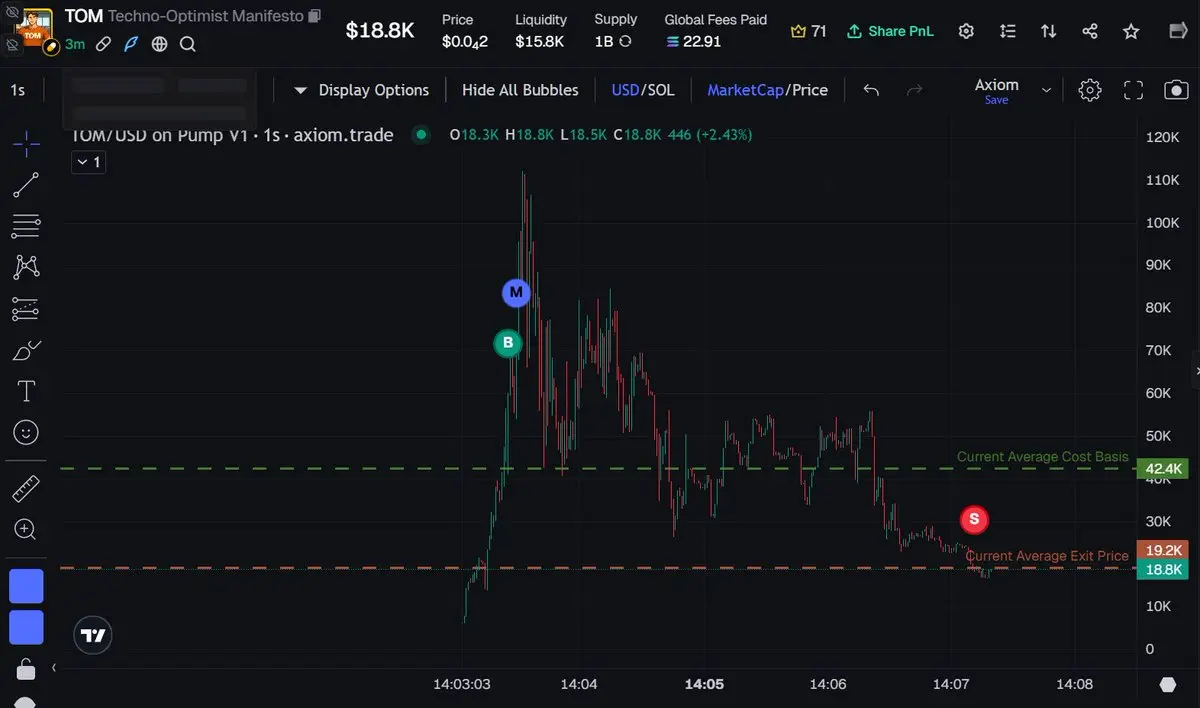Take chart snapshot with camera icon
This screenshot has height=708, width=1200.
click(1176, 90)
